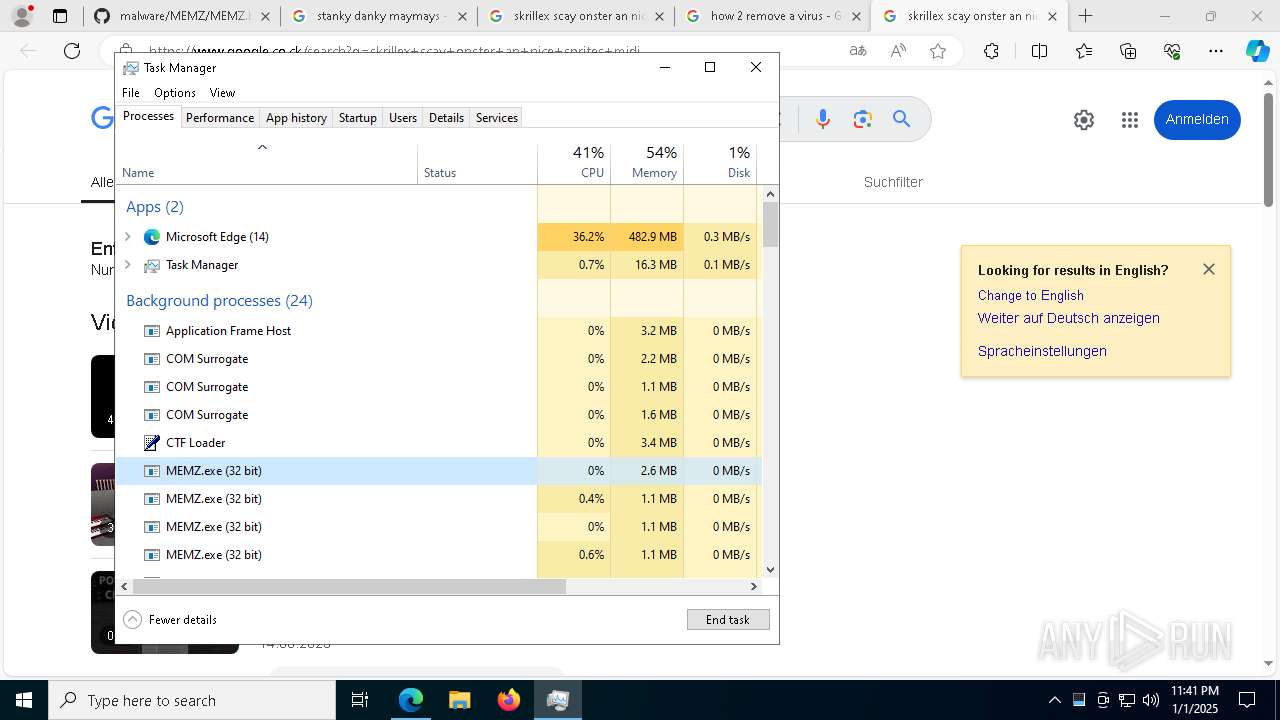Screen dimensions: 1280x720
Task: Click the Google search magnifier icon
Action: click(902, 119)
